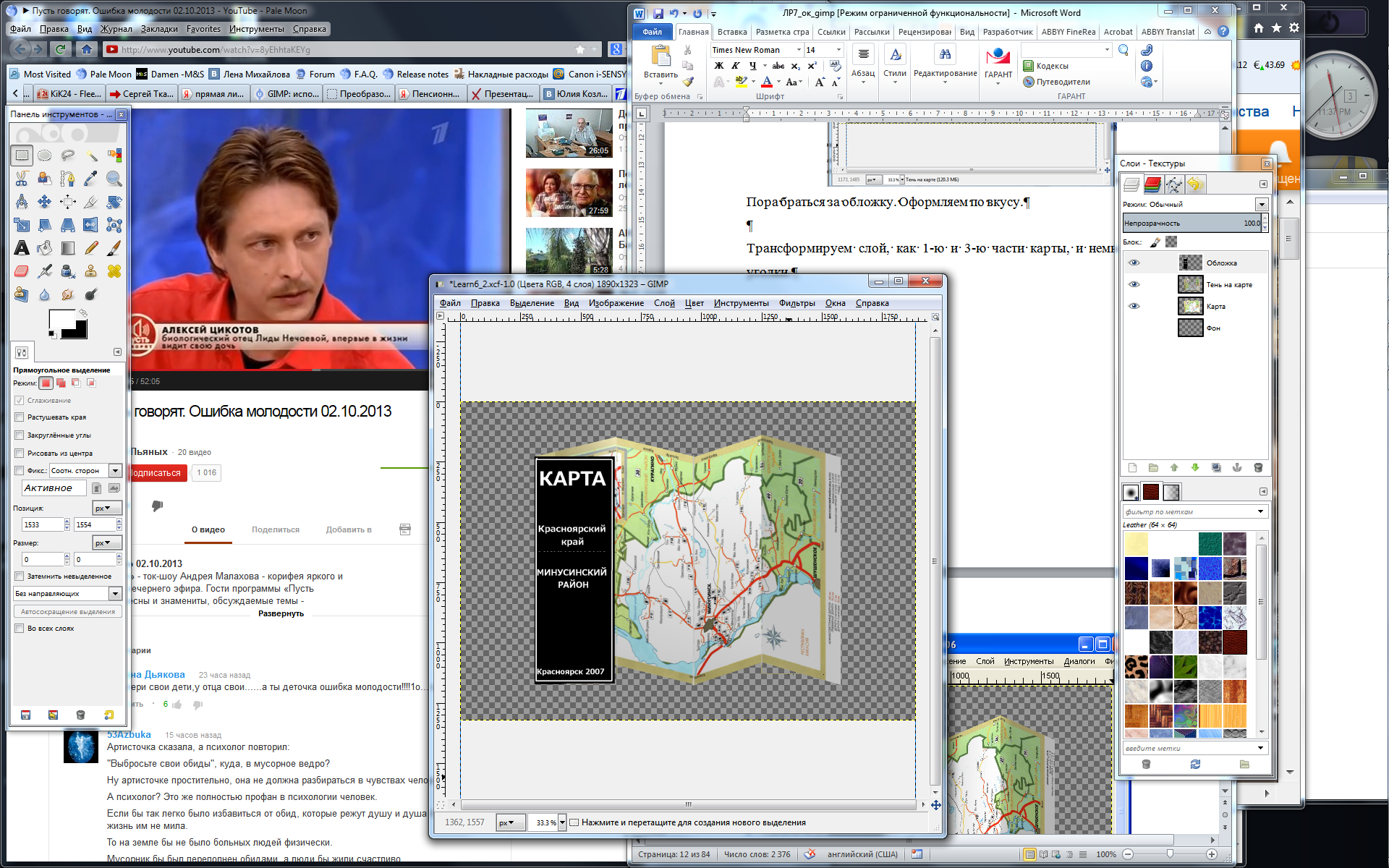
Task: Click the Развернуть link under description
Action: [x=281, y=613]
